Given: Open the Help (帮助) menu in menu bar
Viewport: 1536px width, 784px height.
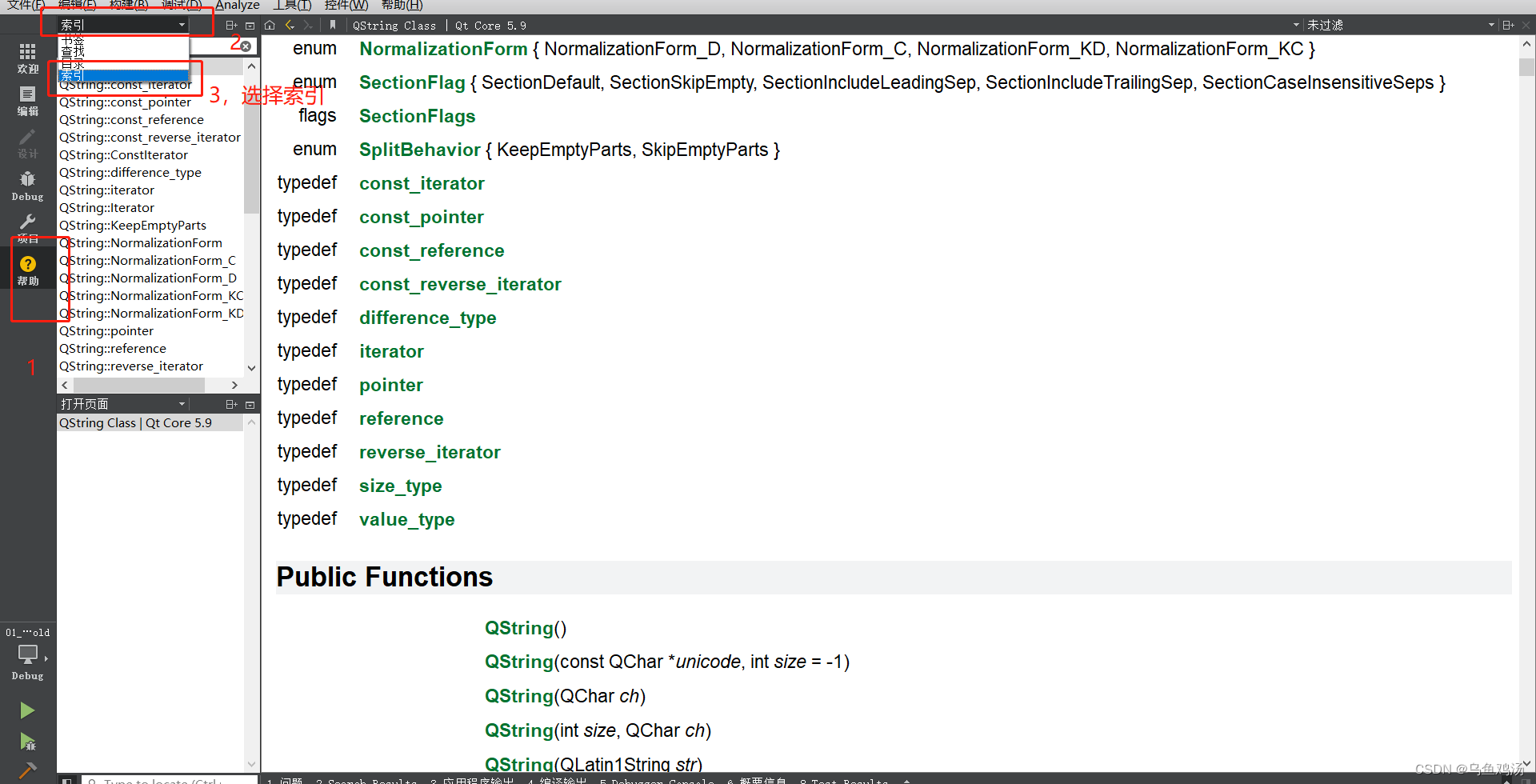Looking at the screenshot, I should tap(402, 6).
